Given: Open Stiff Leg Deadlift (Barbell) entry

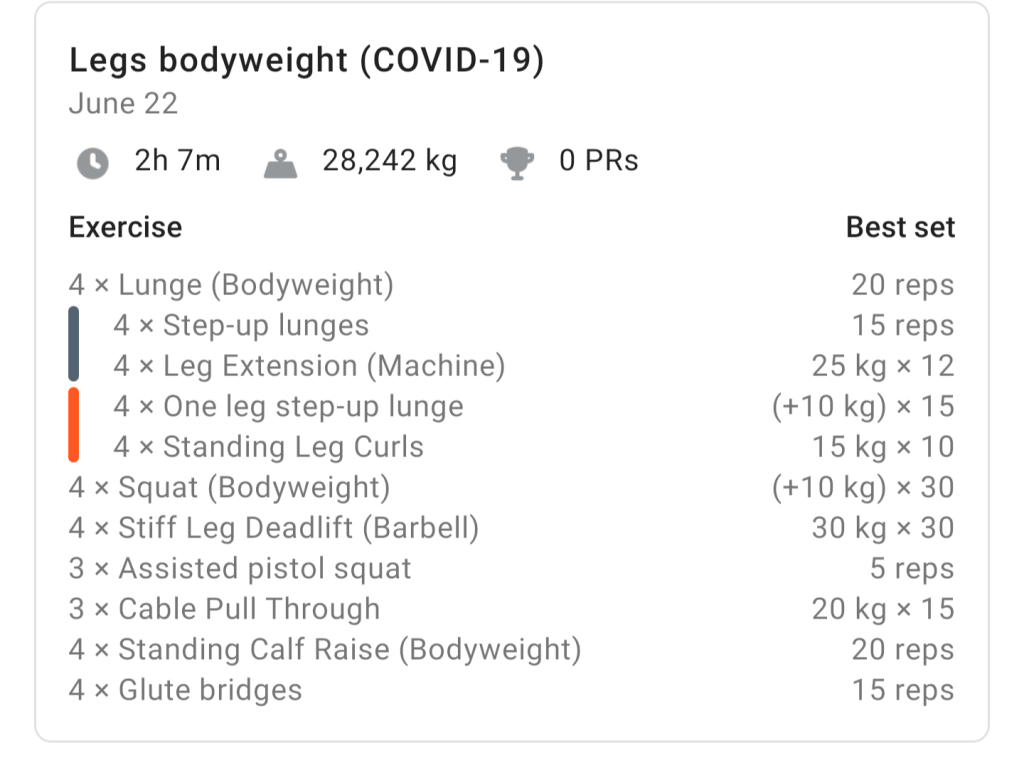Looking at the screenshot, I should (273, 528).
